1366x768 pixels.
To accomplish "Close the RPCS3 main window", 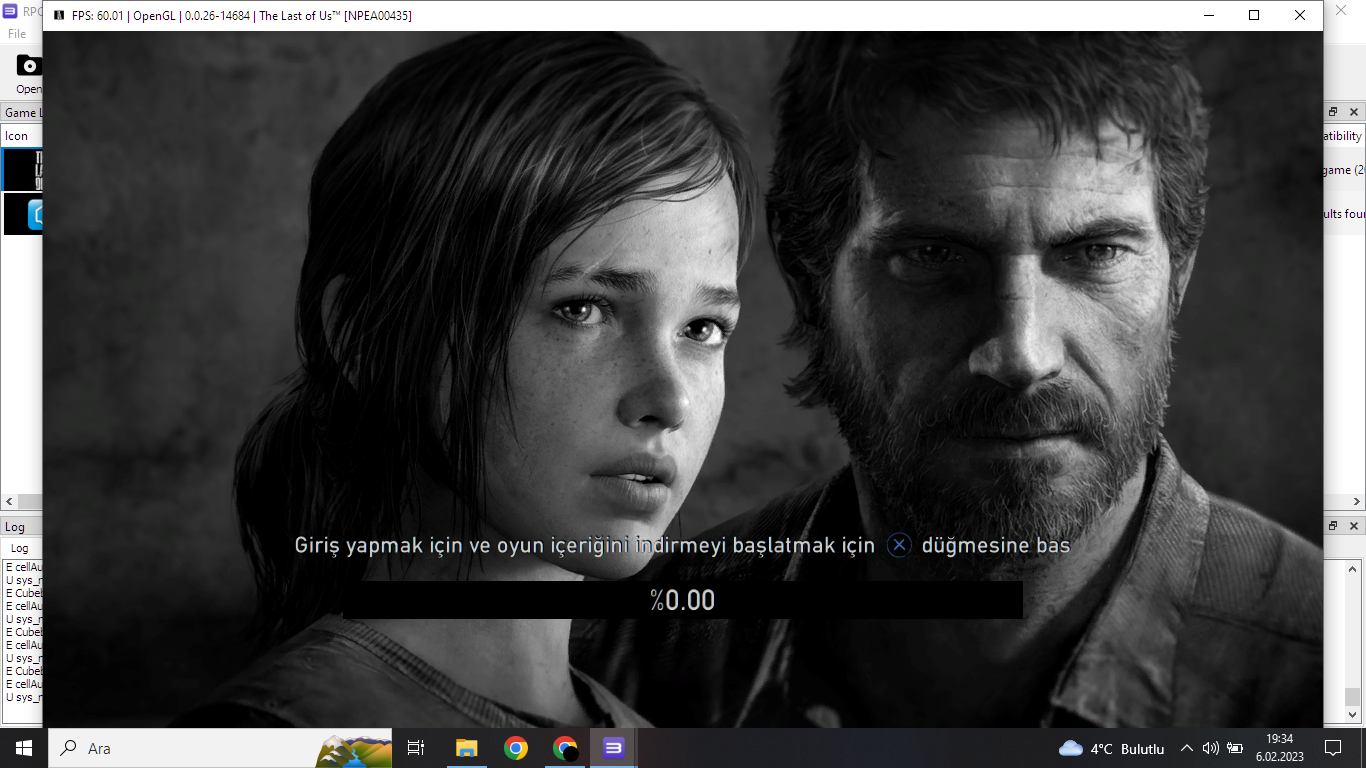I will point(1343,10).
